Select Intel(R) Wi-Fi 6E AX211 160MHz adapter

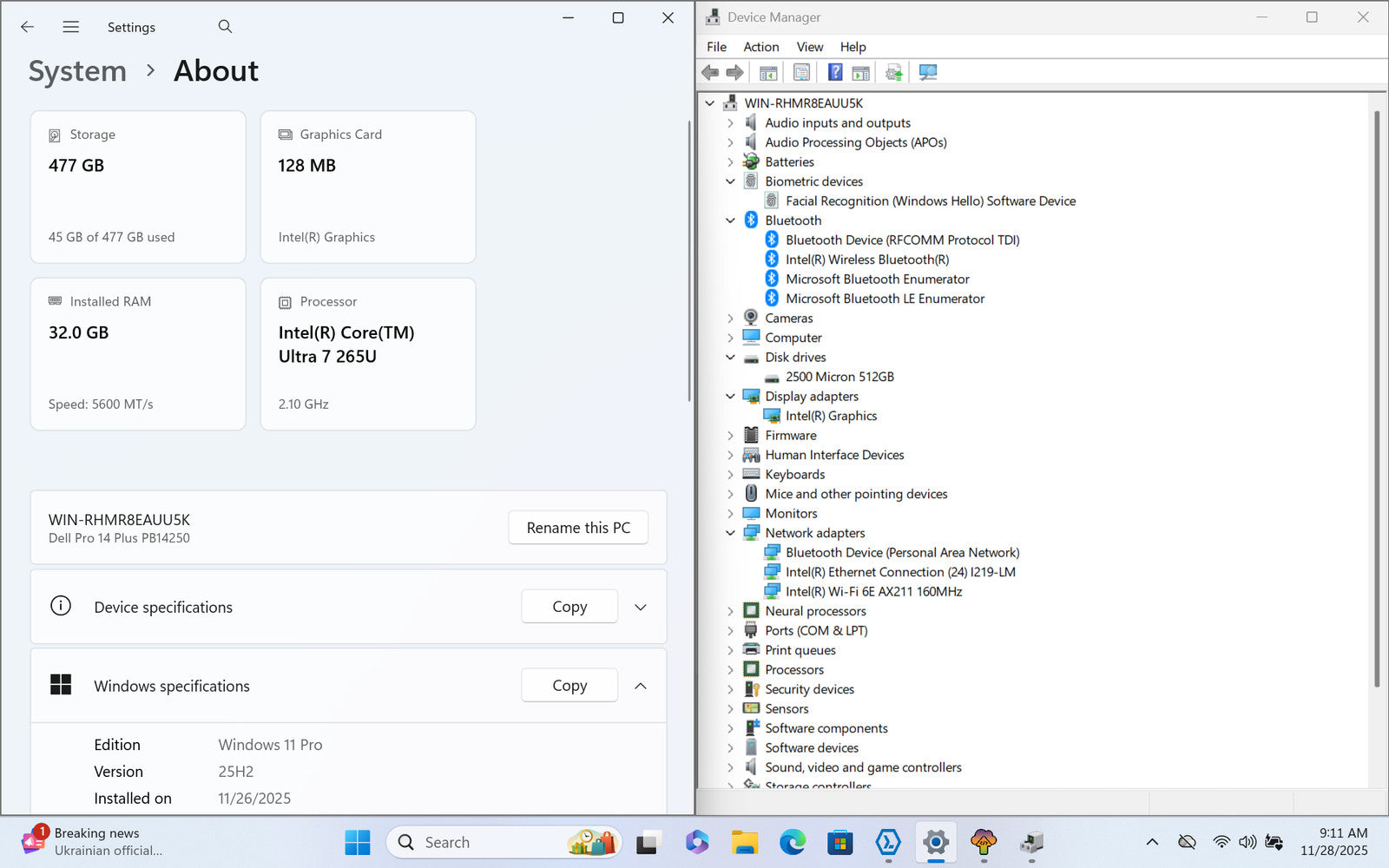click(x=873, y=592)
